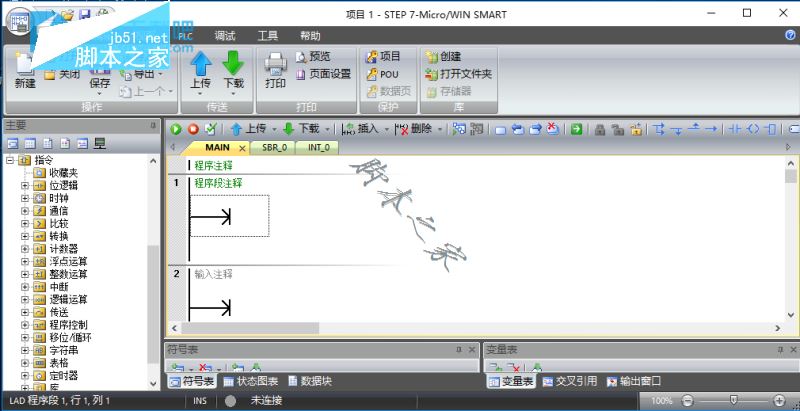Click the pause program status icon

[477, 129]
